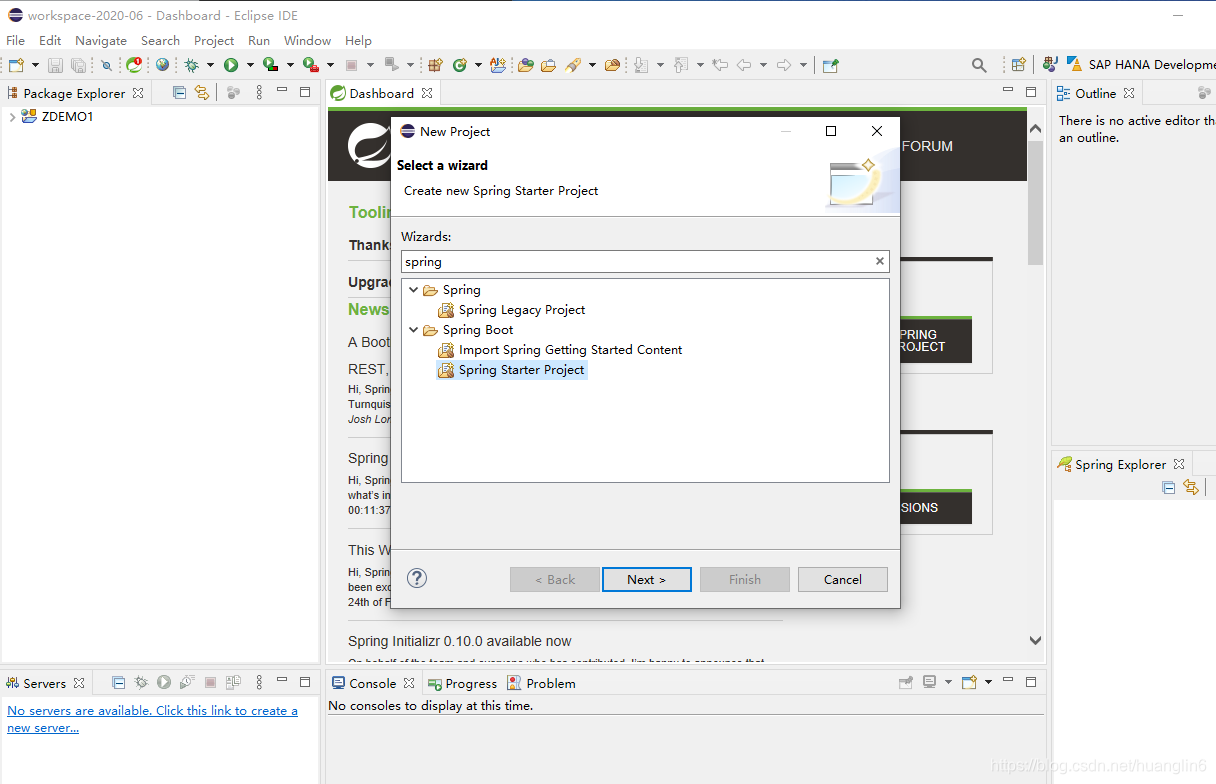Toggle Focus on Active Task in Spring Explorer
Image resolution: width=1216 pixels, height=784 pixels.
click(1191, 487)
